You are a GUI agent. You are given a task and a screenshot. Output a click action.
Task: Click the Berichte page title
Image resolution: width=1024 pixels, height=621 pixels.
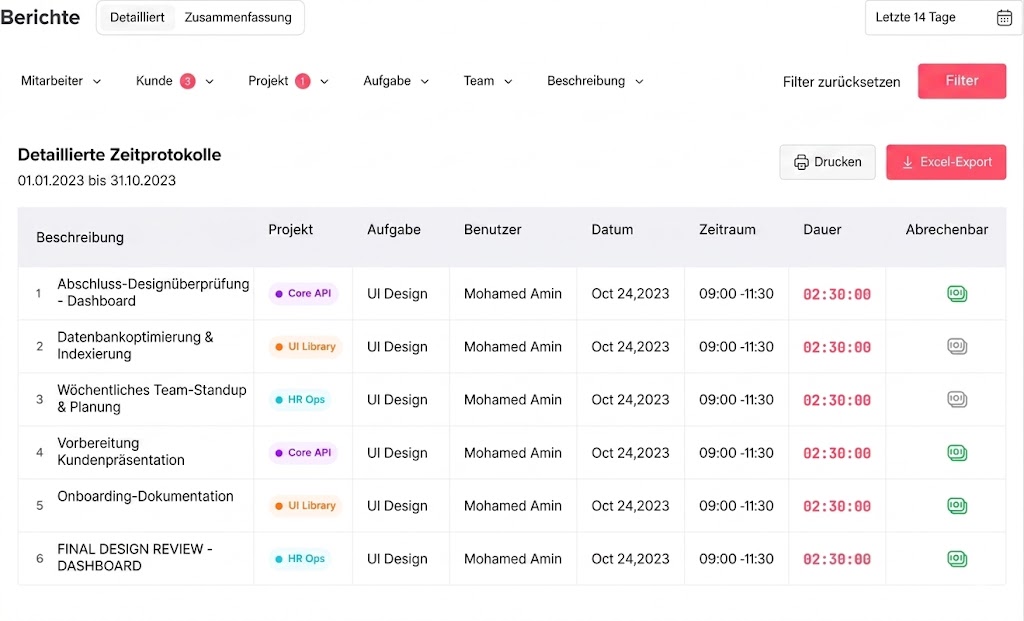coord(40,18)
